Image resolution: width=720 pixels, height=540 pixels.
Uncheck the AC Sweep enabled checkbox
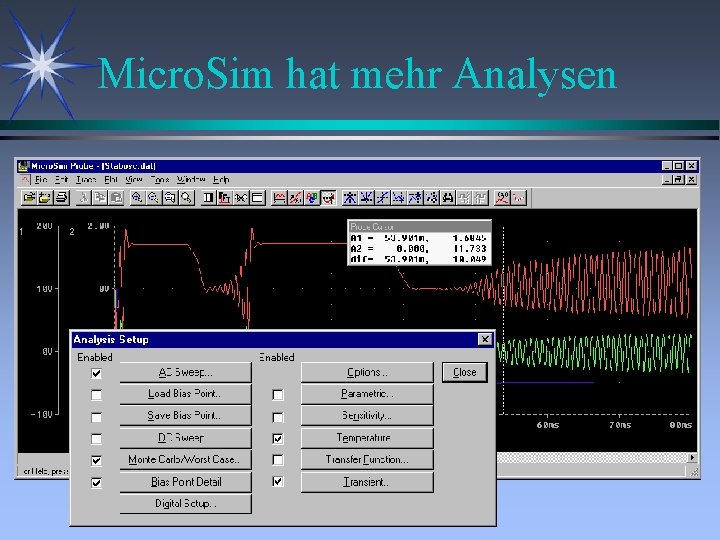pyautogui.click(x=96, y=373)
